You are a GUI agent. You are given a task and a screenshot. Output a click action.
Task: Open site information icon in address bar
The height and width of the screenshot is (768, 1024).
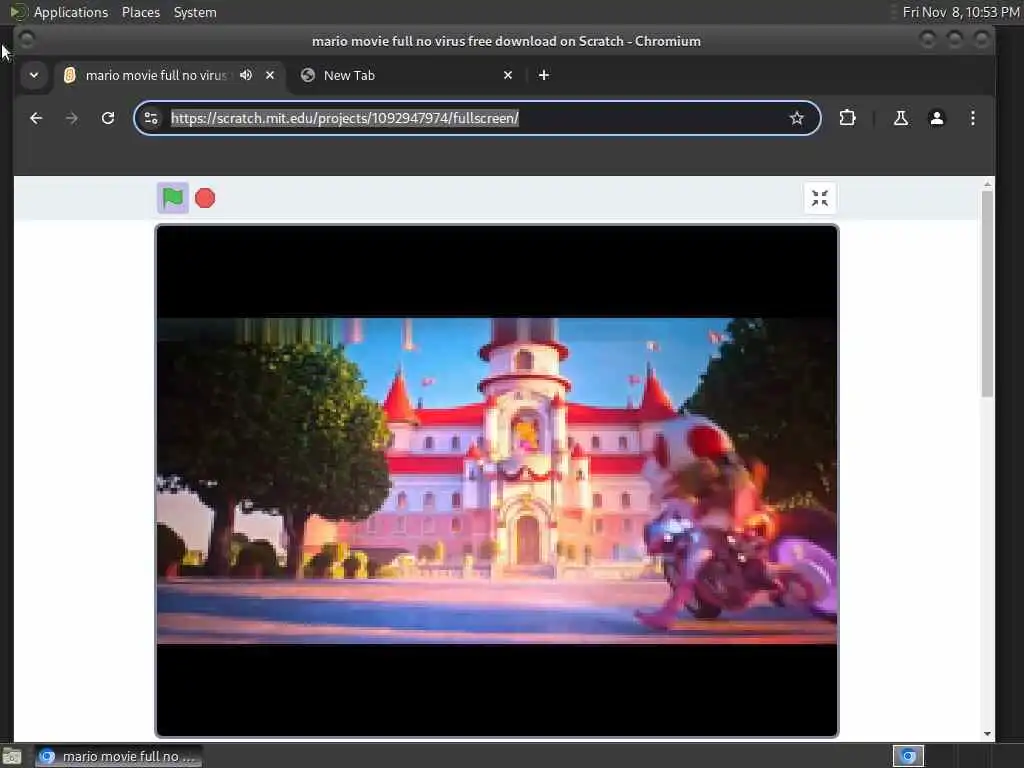click(x=151, y=118)
